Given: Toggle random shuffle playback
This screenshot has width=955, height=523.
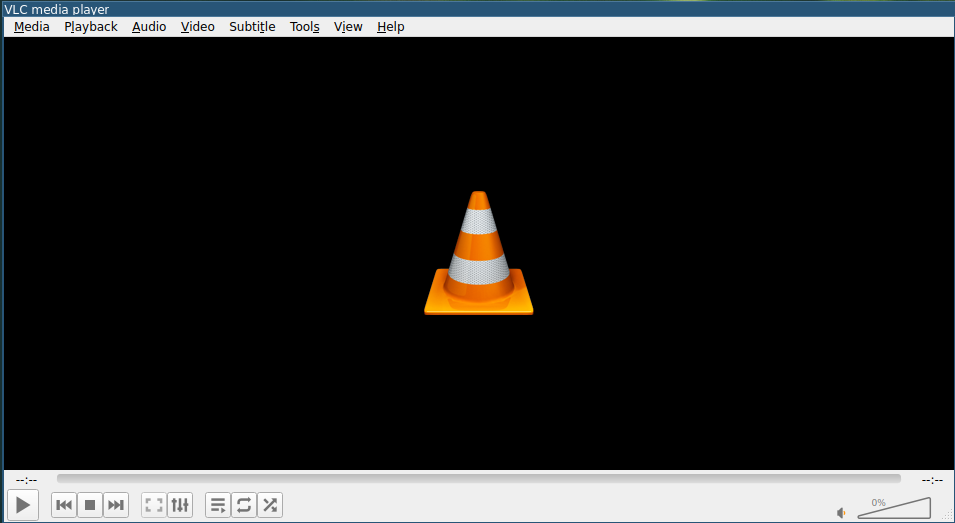Looking at the screenshot, I should pos(270,505).
